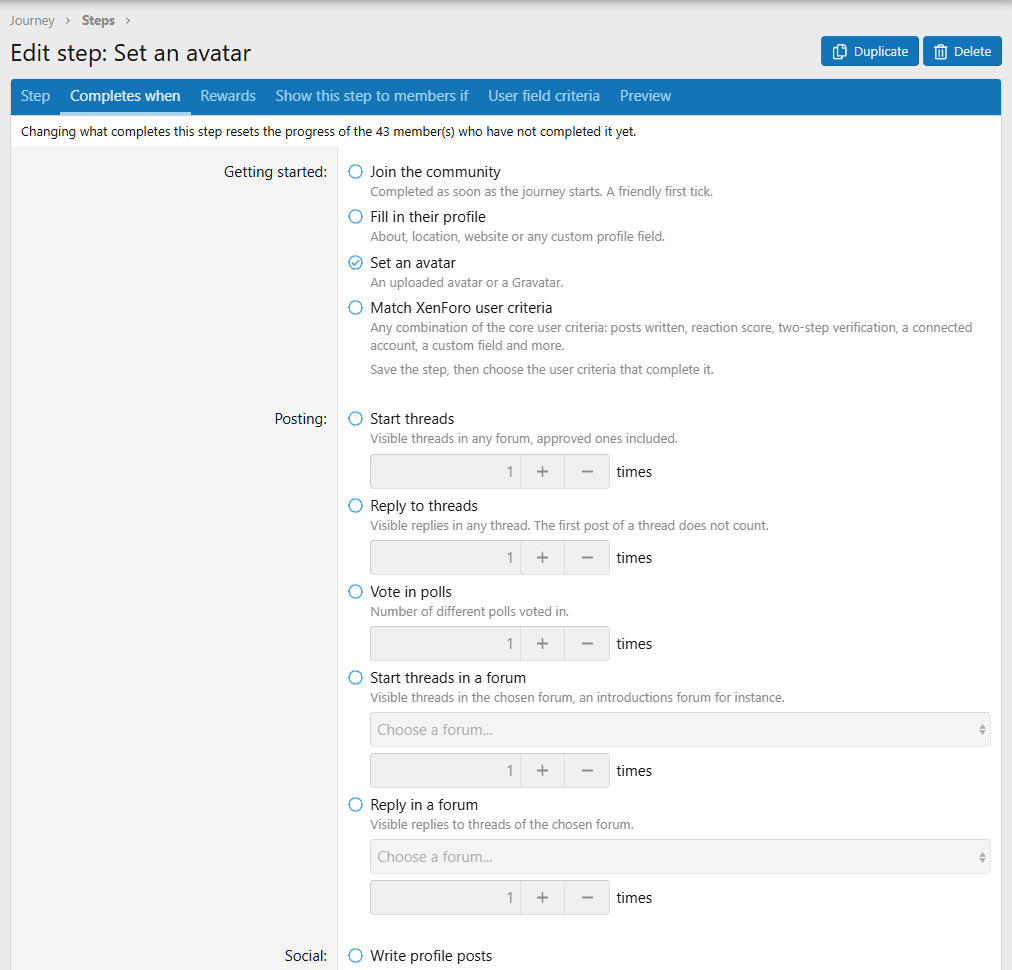Choose Match XenForo user criteria option
This screenshot has height=970, width=1012.
[356, 308]
